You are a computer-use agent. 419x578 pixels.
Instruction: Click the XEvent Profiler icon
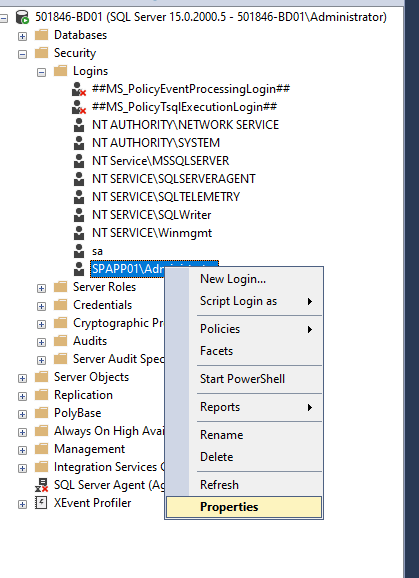[x=41, y=503]
